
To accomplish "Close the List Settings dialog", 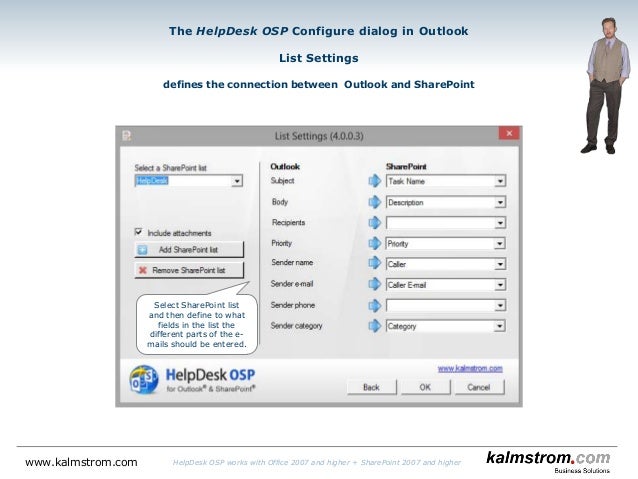I will tap(509, 133).
